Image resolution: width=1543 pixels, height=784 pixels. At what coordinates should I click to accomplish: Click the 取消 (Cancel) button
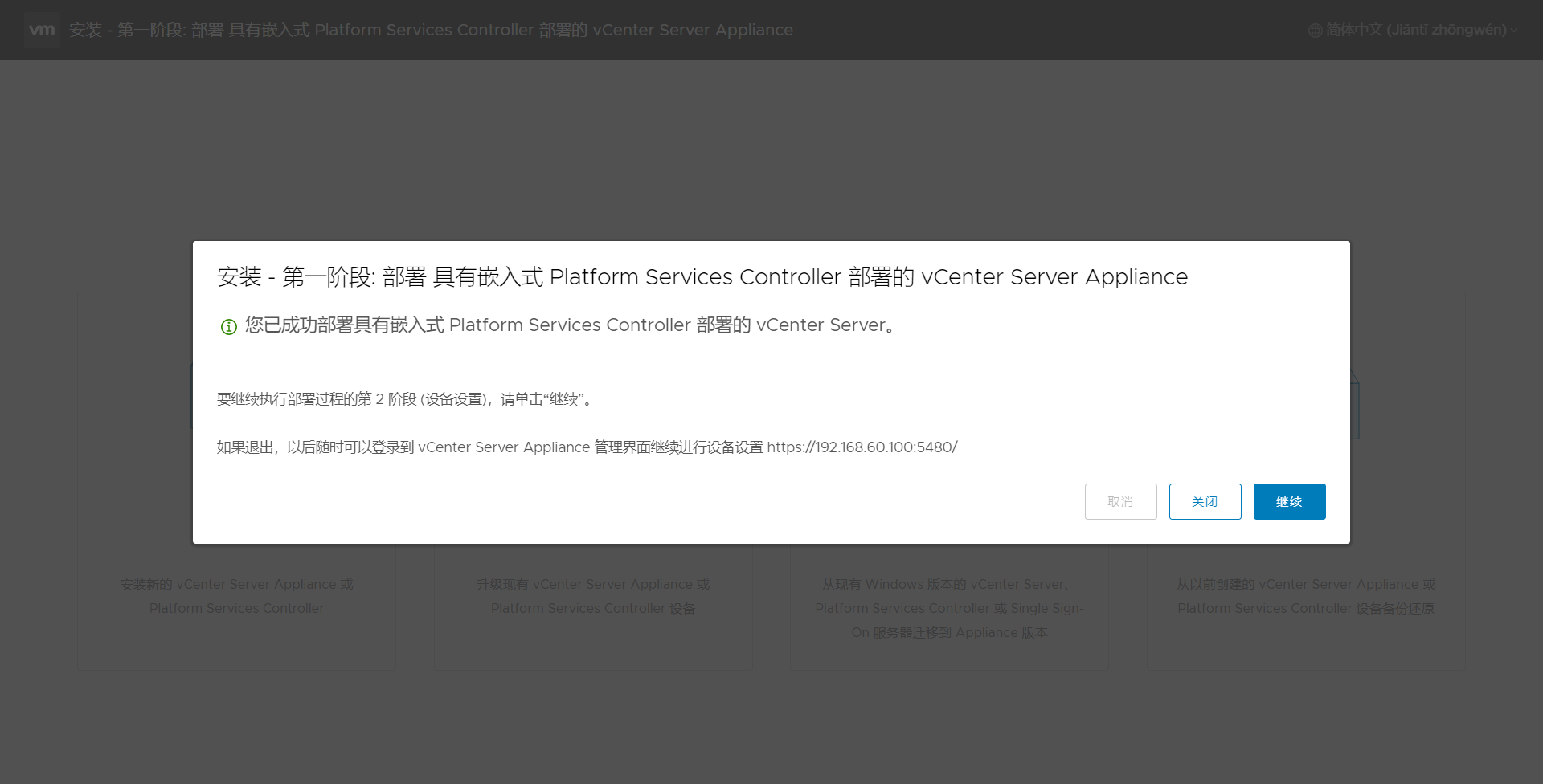tap(1120, 501)
